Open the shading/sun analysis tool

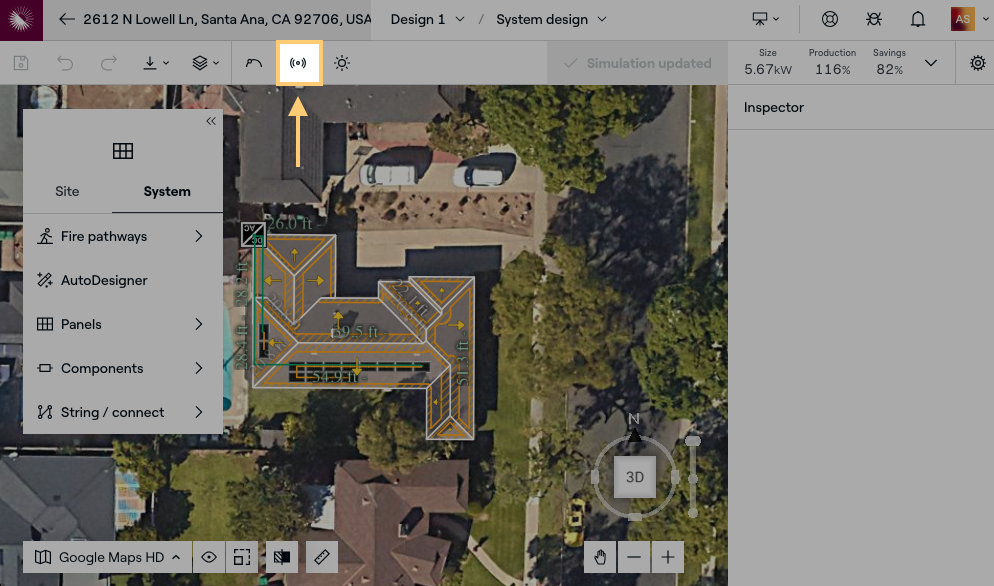(341, 63)
